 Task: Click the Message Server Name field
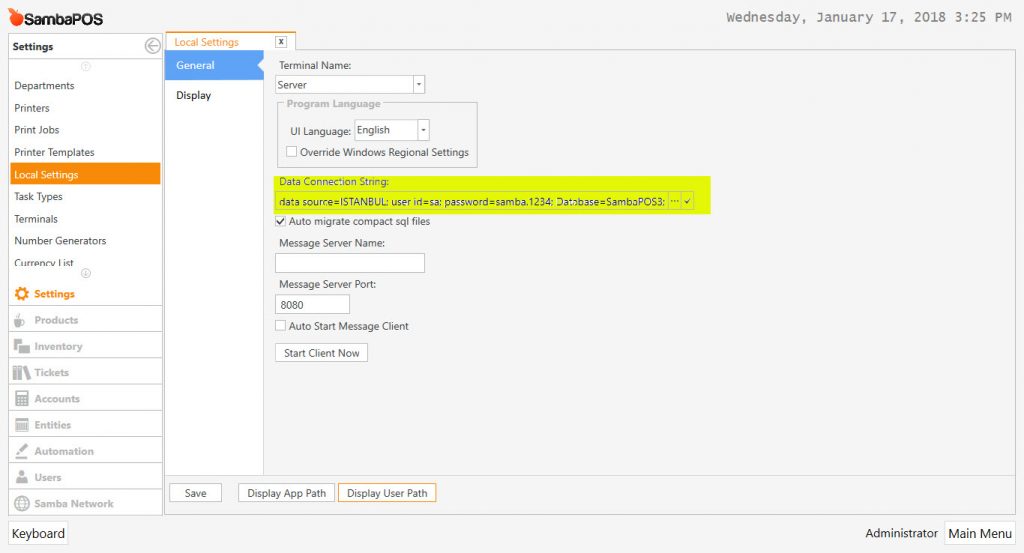click(x=350, y=263)
